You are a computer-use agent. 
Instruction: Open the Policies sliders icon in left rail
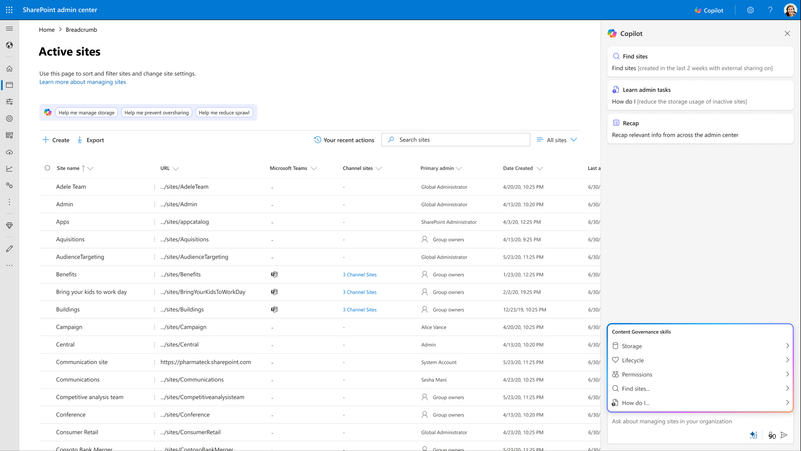point(9,102)
